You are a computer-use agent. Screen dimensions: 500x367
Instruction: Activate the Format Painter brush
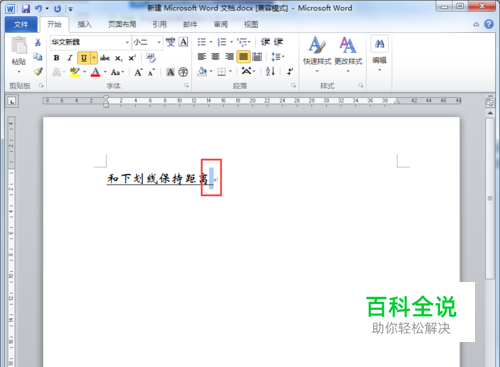pyautogui.click(x=38, y=71)
